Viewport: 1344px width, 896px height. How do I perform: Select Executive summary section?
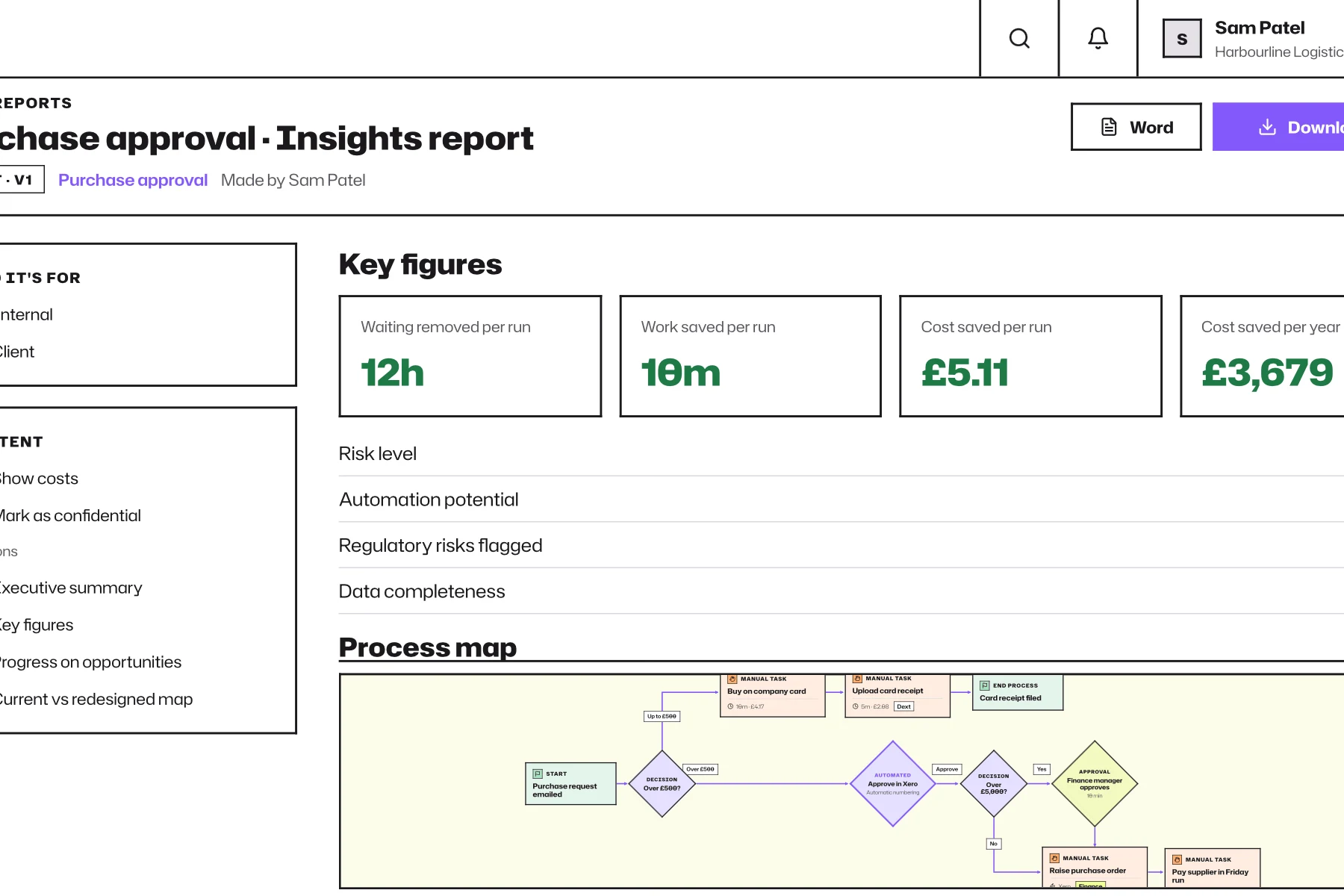(71, 588)
